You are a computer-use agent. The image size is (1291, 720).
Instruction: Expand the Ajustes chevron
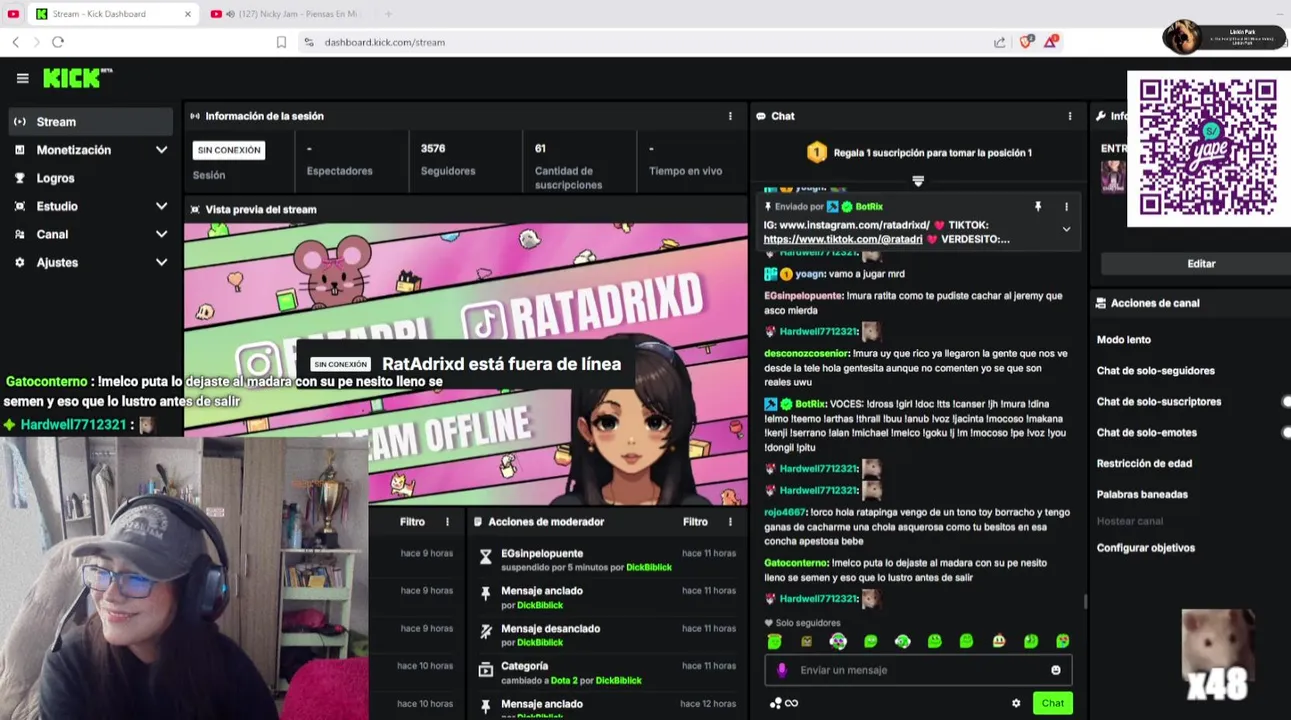coord(161,262)
